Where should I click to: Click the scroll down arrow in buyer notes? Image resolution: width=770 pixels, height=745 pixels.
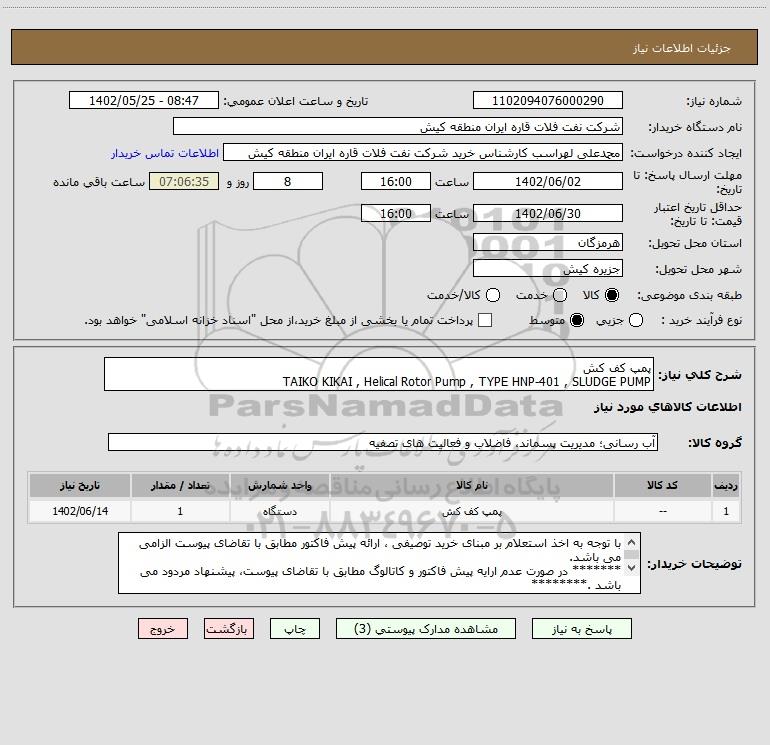coord(632,568)
